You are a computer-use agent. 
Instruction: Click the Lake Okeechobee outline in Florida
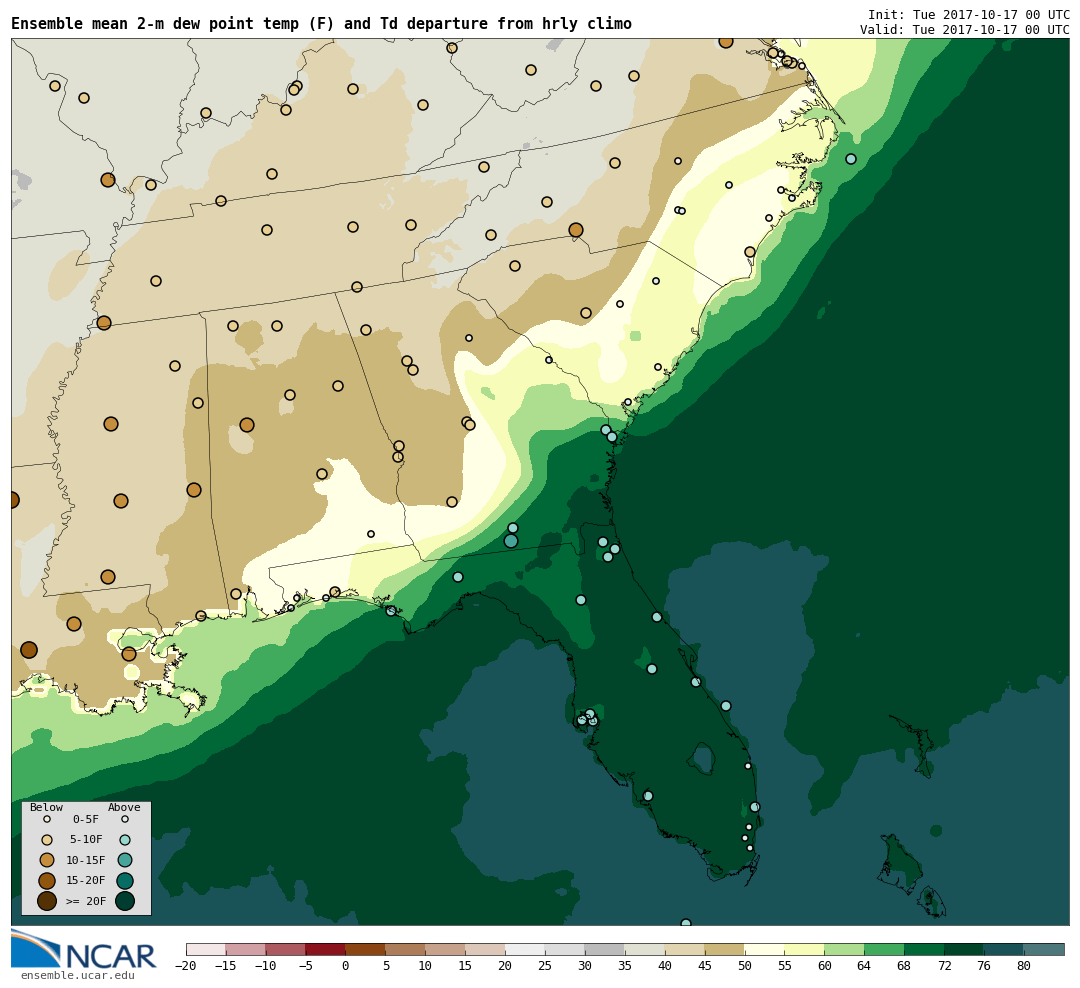click(703, 758)
